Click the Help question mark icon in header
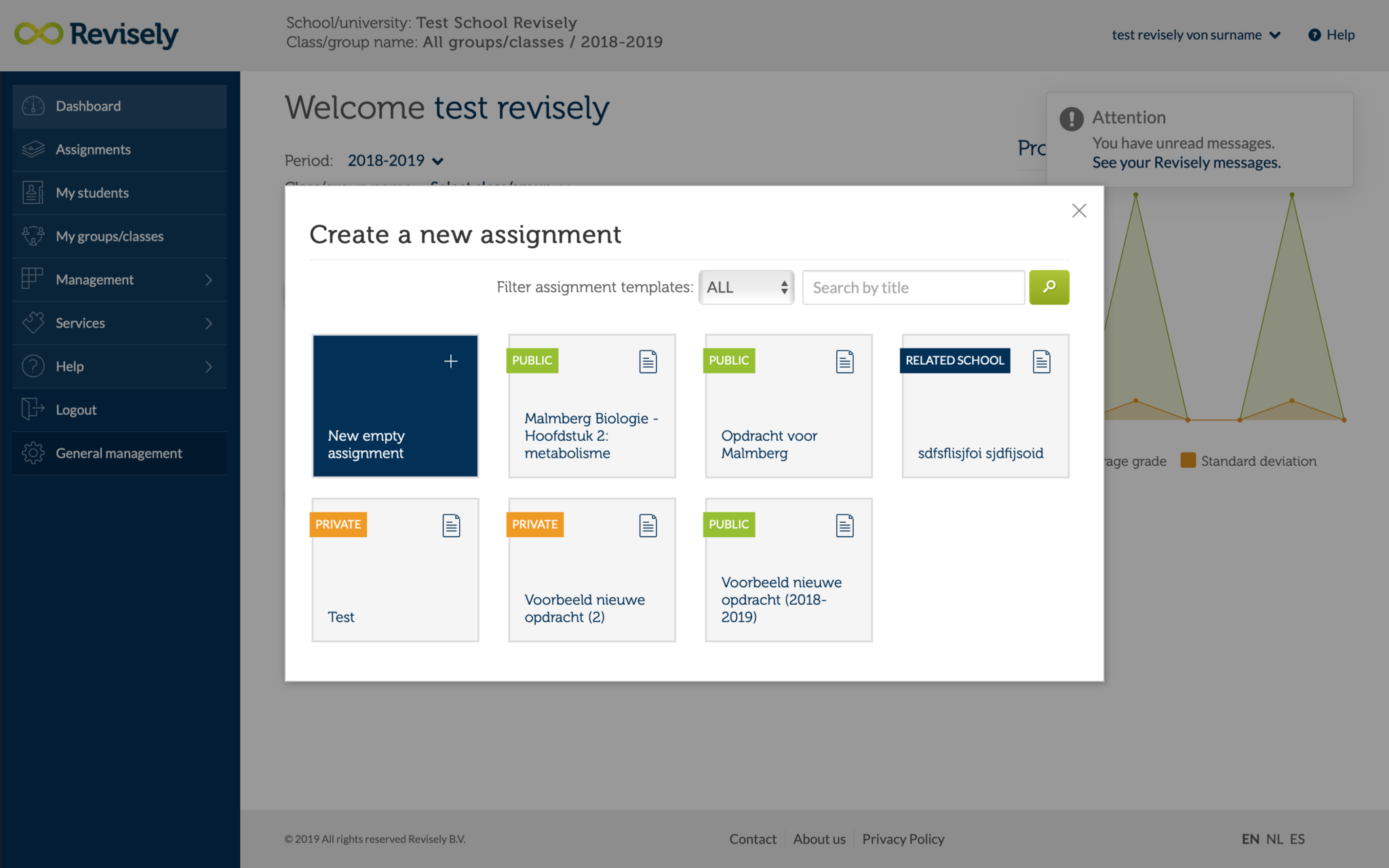The height and width of the screenshot is (868, 1389). [x=1313, y=35]
